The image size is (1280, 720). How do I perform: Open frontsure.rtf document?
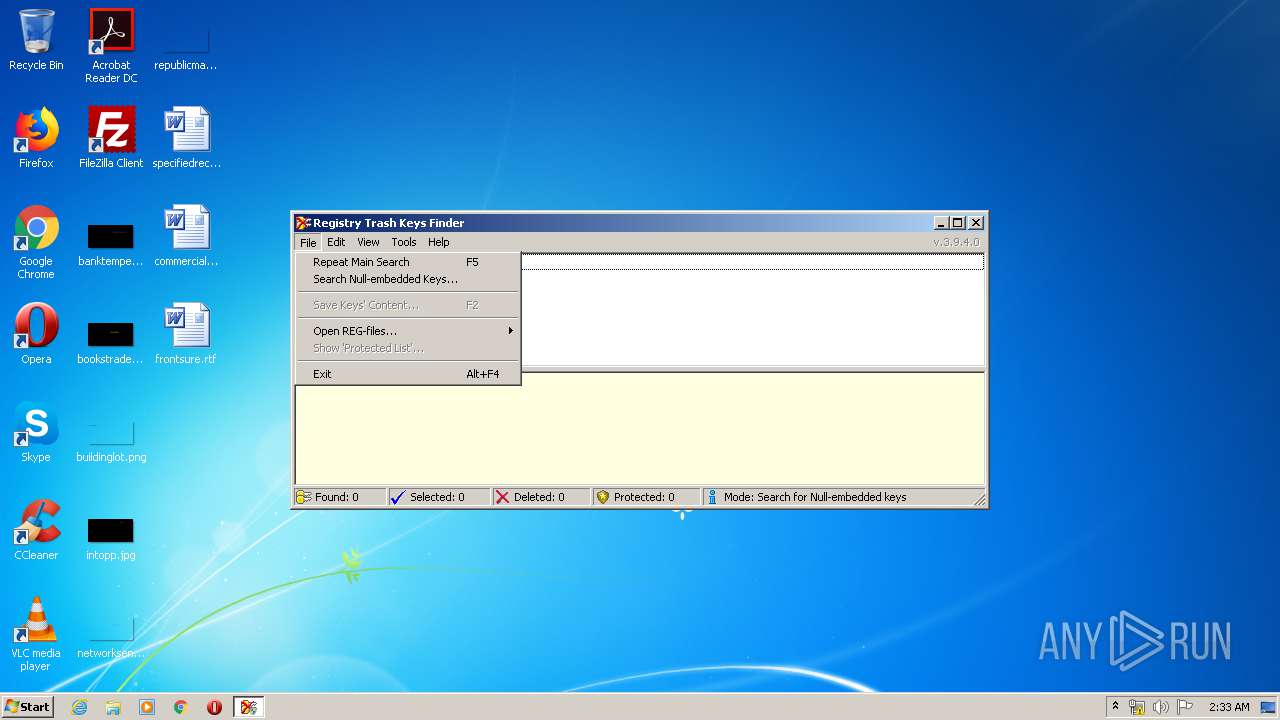pos(186,334)
